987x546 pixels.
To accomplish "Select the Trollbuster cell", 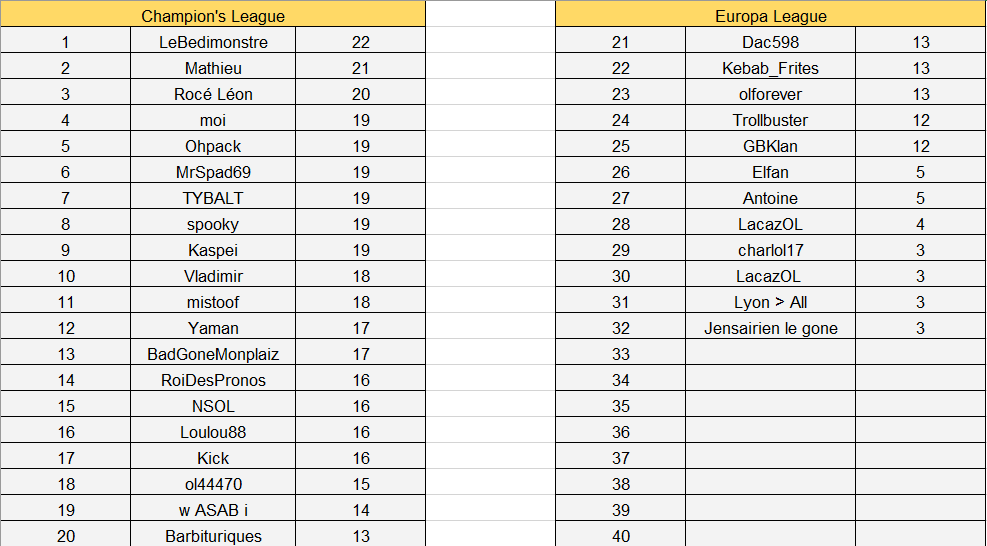I will (x=771, y=120).
